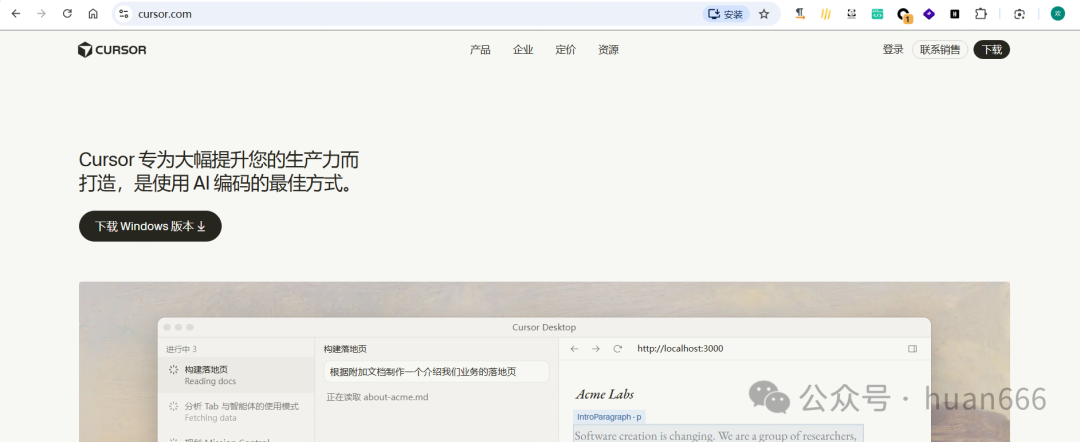Select the 分析 Tab 与智能体的使用模式 task
1080x442 pixels.
pos(236,412)
